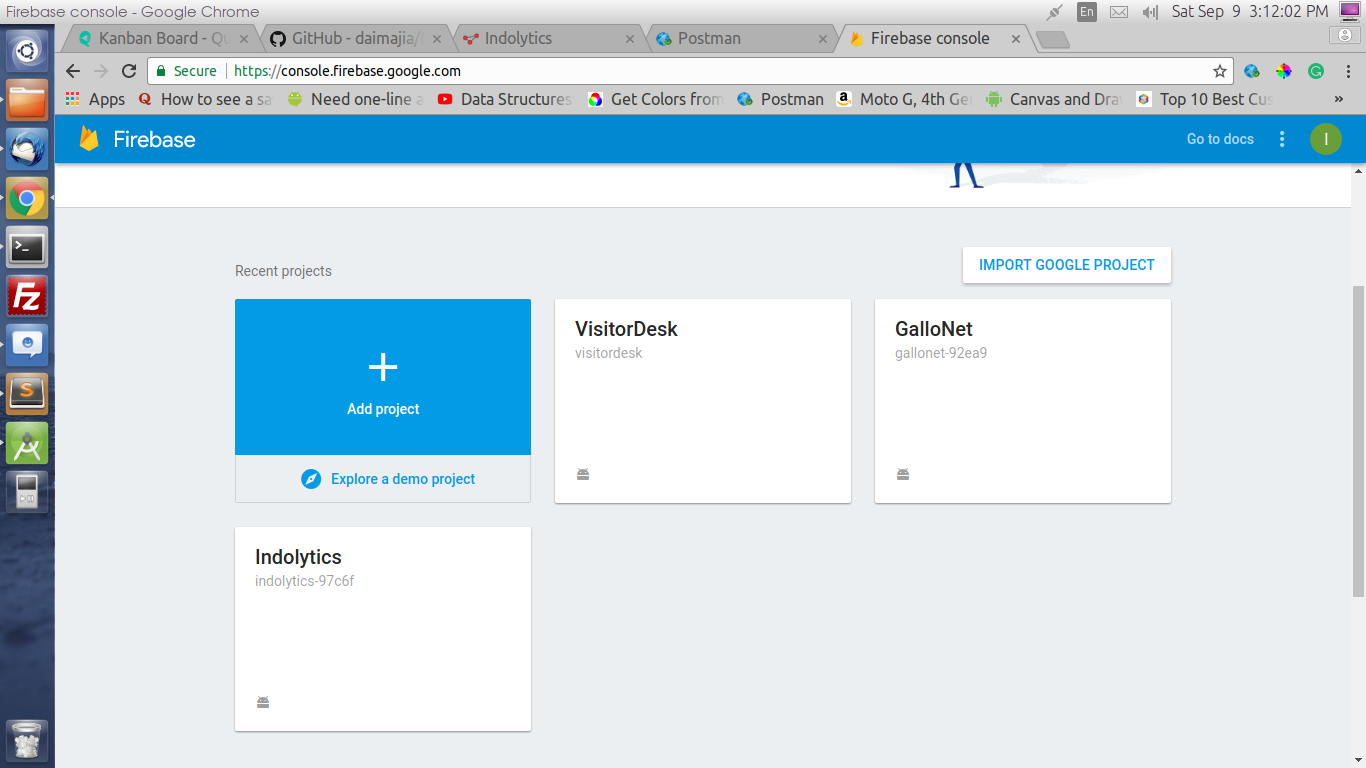Image resolution: width=1366 pixels, height=768 pixels.
Task: Click the 'indolytics-97c6f' project ID text
Action: coord(304,581)
